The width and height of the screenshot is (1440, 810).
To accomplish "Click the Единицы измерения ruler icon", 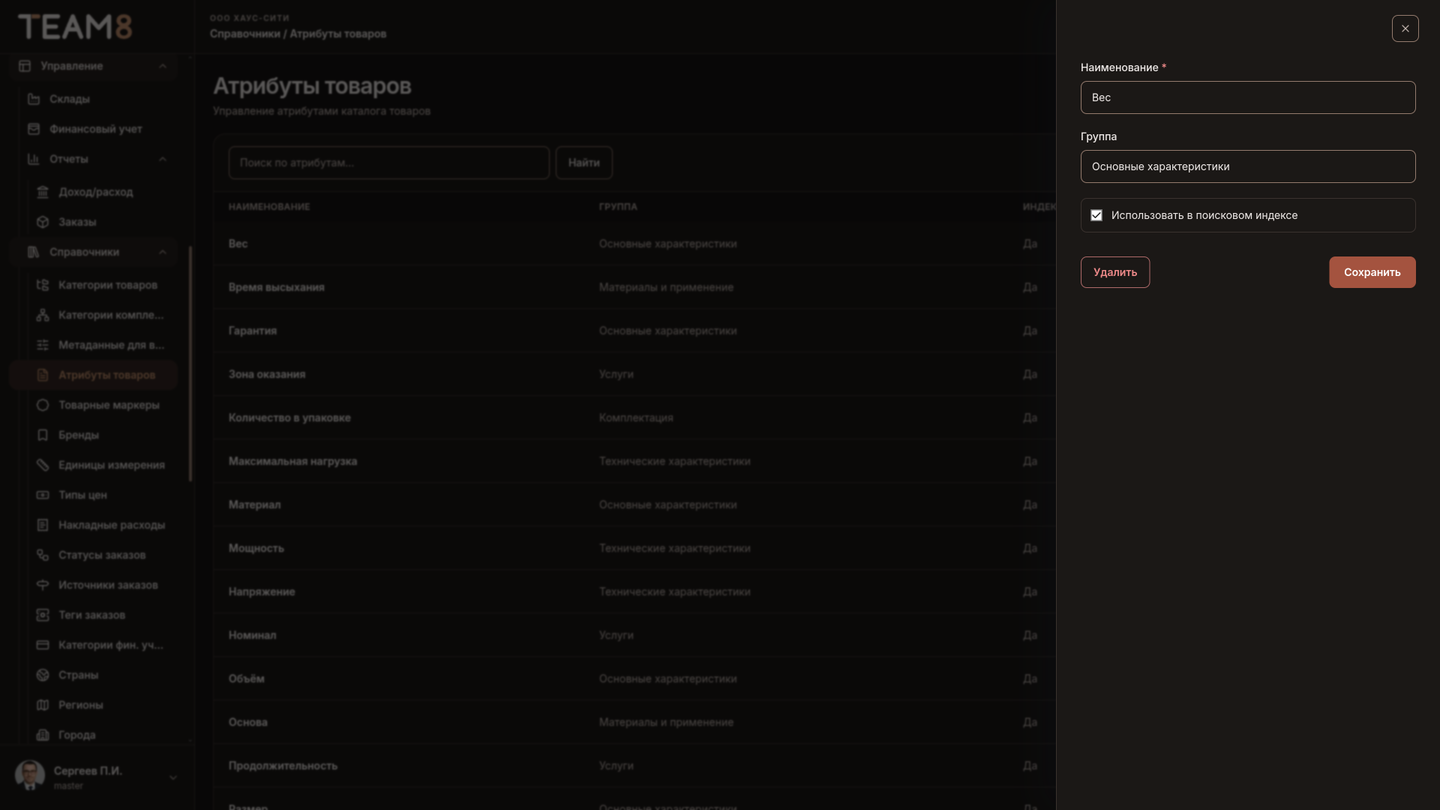I will click(x=42, y=465).
